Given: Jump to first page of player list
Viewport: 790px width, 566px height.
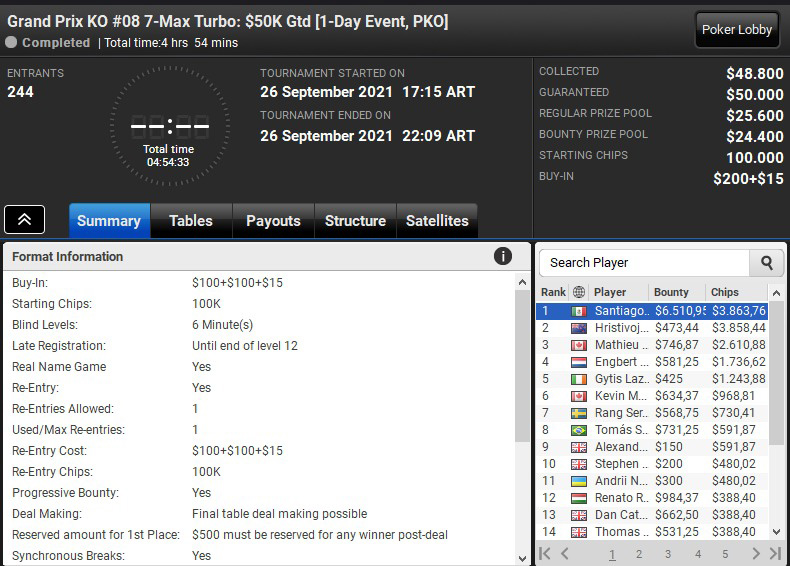Looking at the screenshot, I should (545, 553).
